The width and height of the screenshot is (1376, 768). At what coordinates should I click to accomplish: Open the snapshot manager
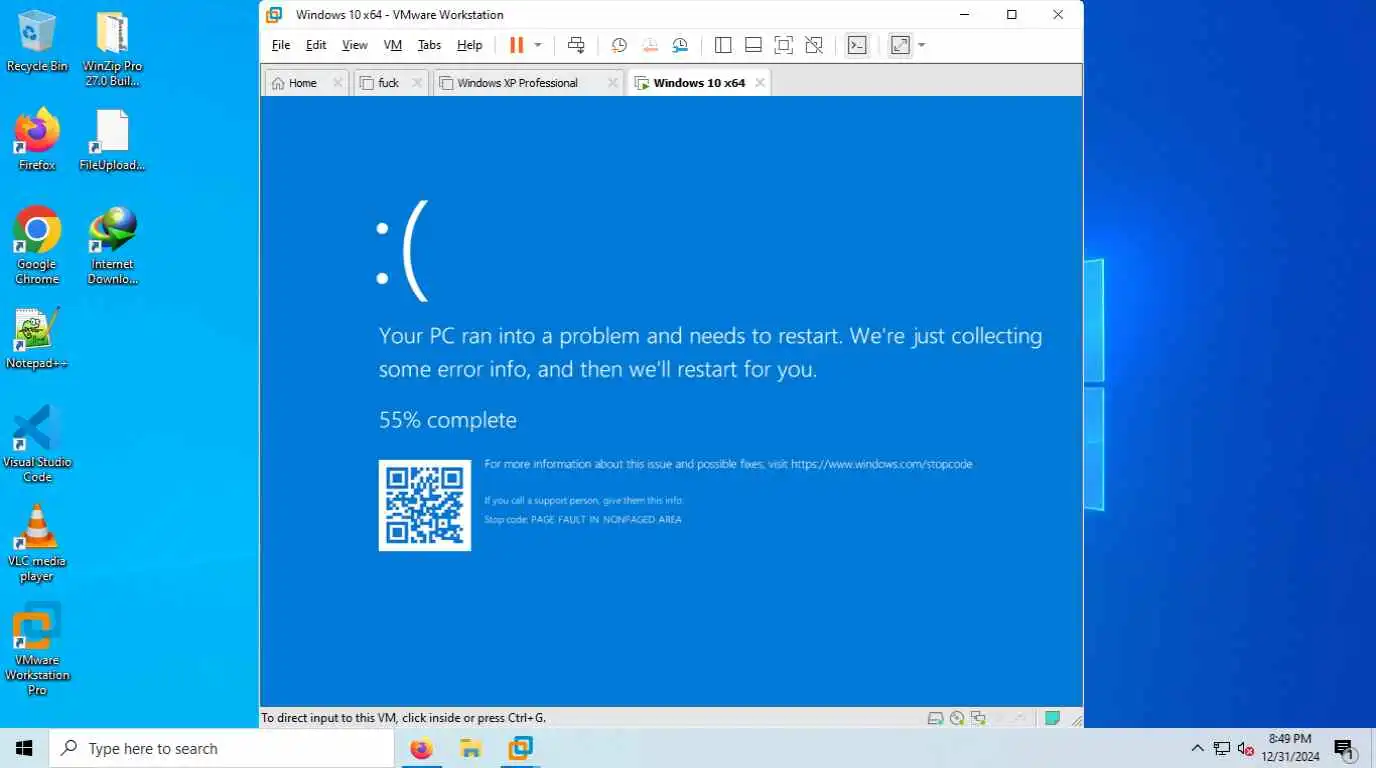(x=680, y=45)
